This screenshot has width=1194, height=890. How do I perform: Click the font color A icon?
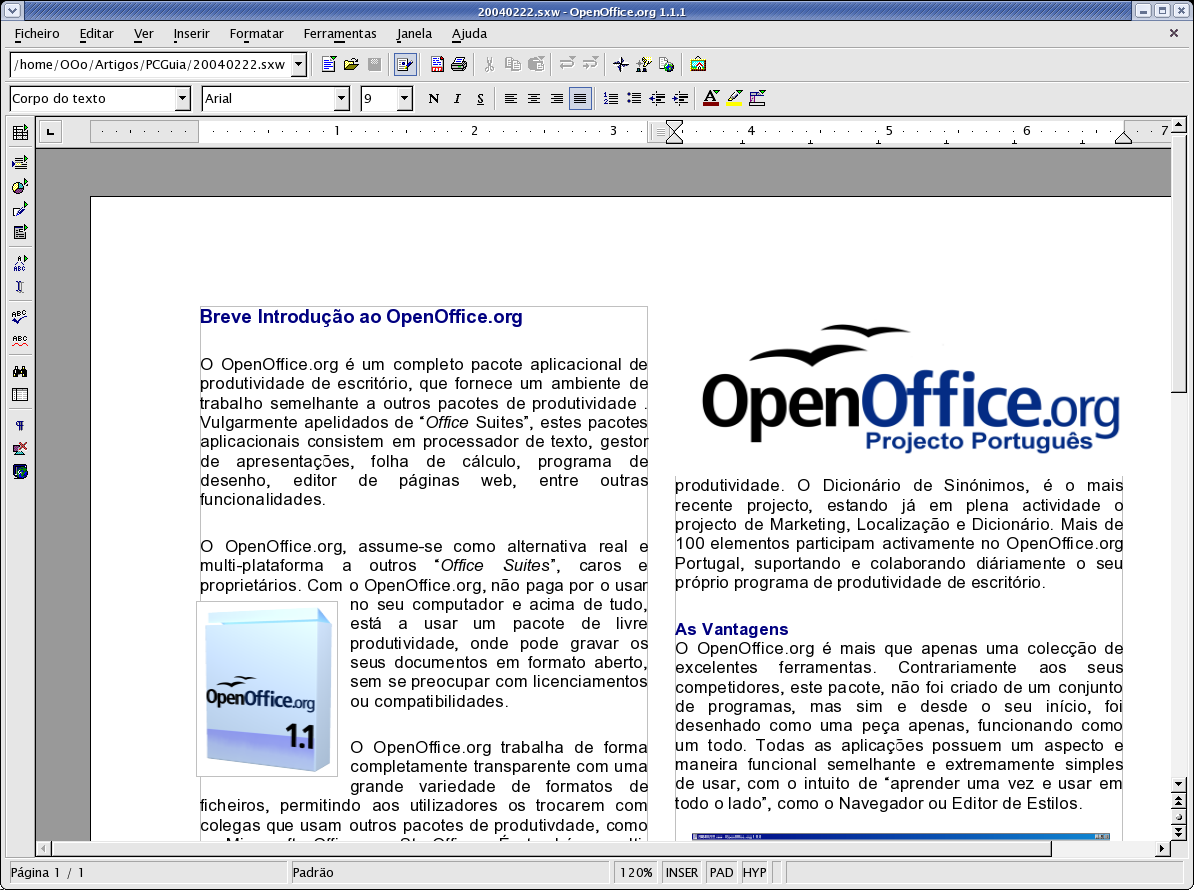[711, 98]
